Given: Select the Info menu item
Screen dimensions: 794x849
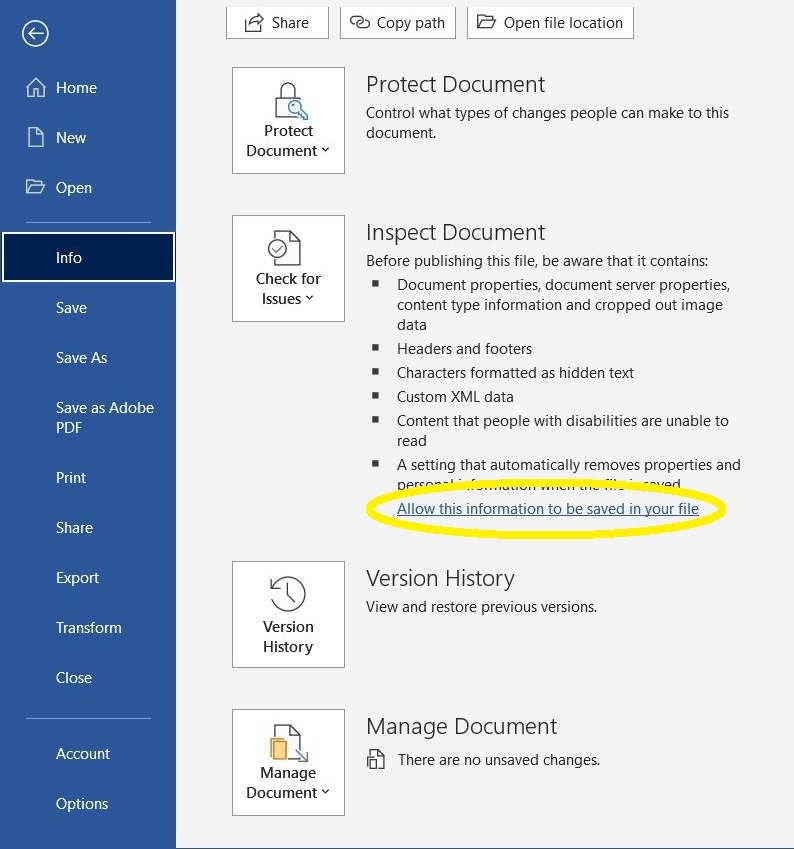Looking at the screenshot, I should pyautogui.click(x=88, y=257).
